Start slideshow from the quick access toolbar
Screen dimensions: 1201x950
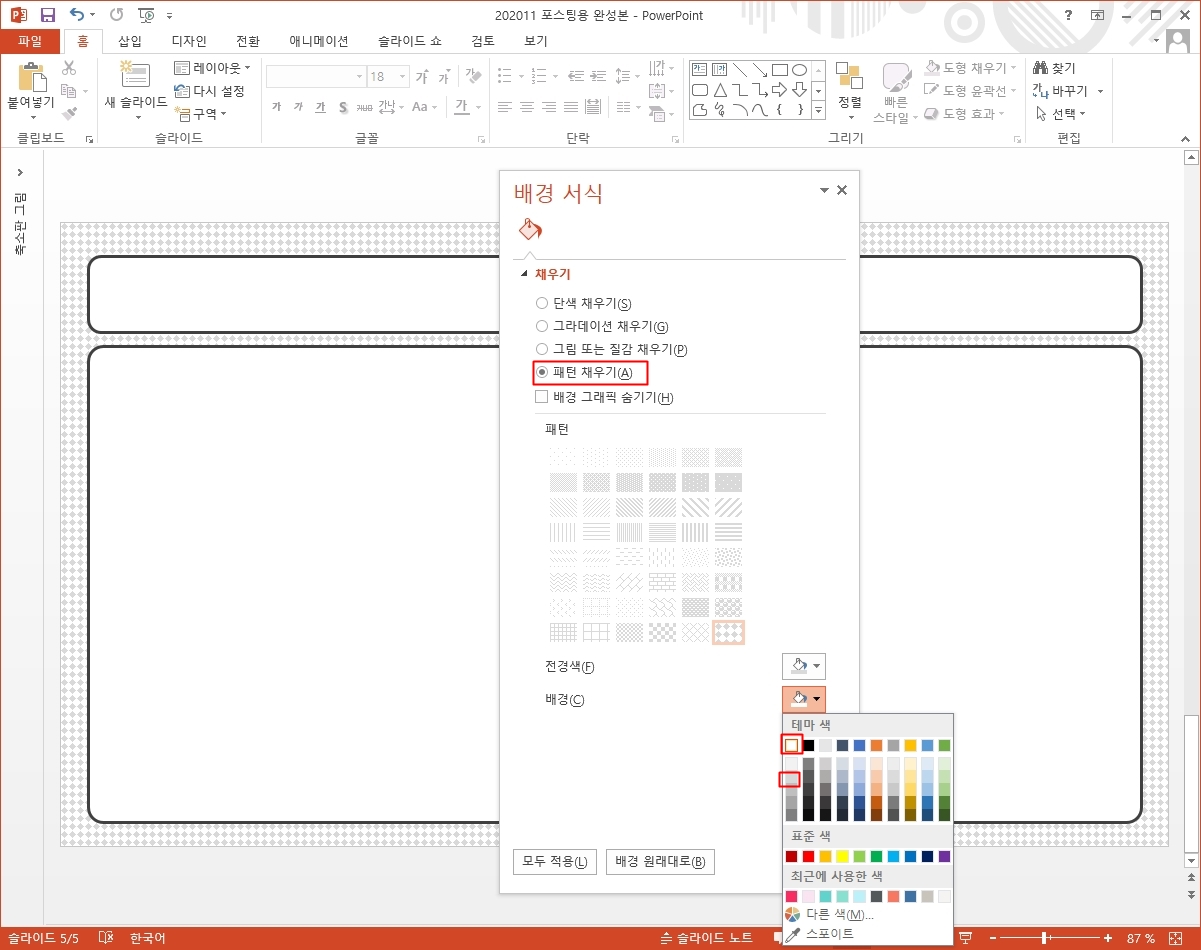click(x=147, y=15)
